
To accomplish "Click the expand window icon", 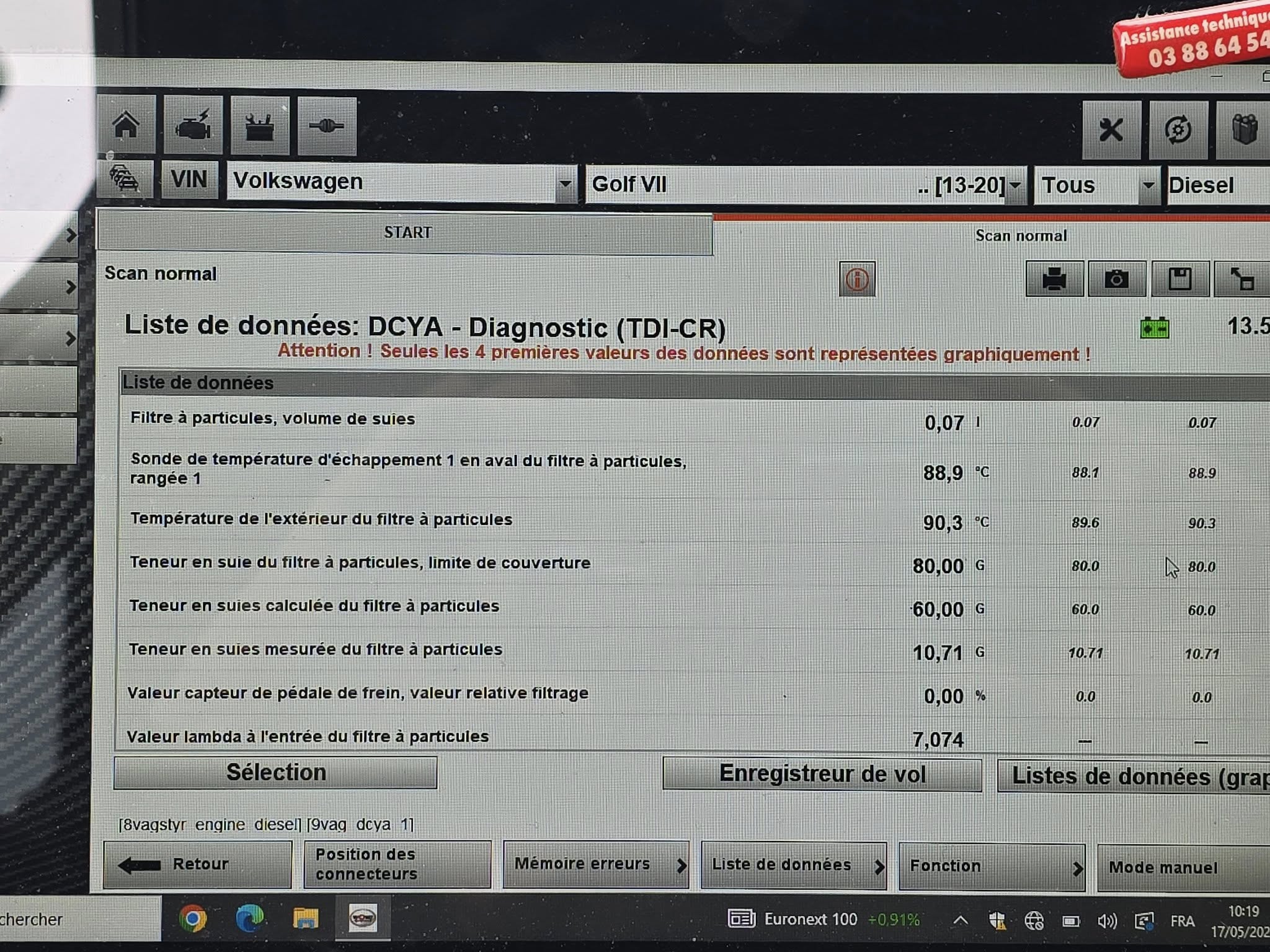I will point(1242,279).
